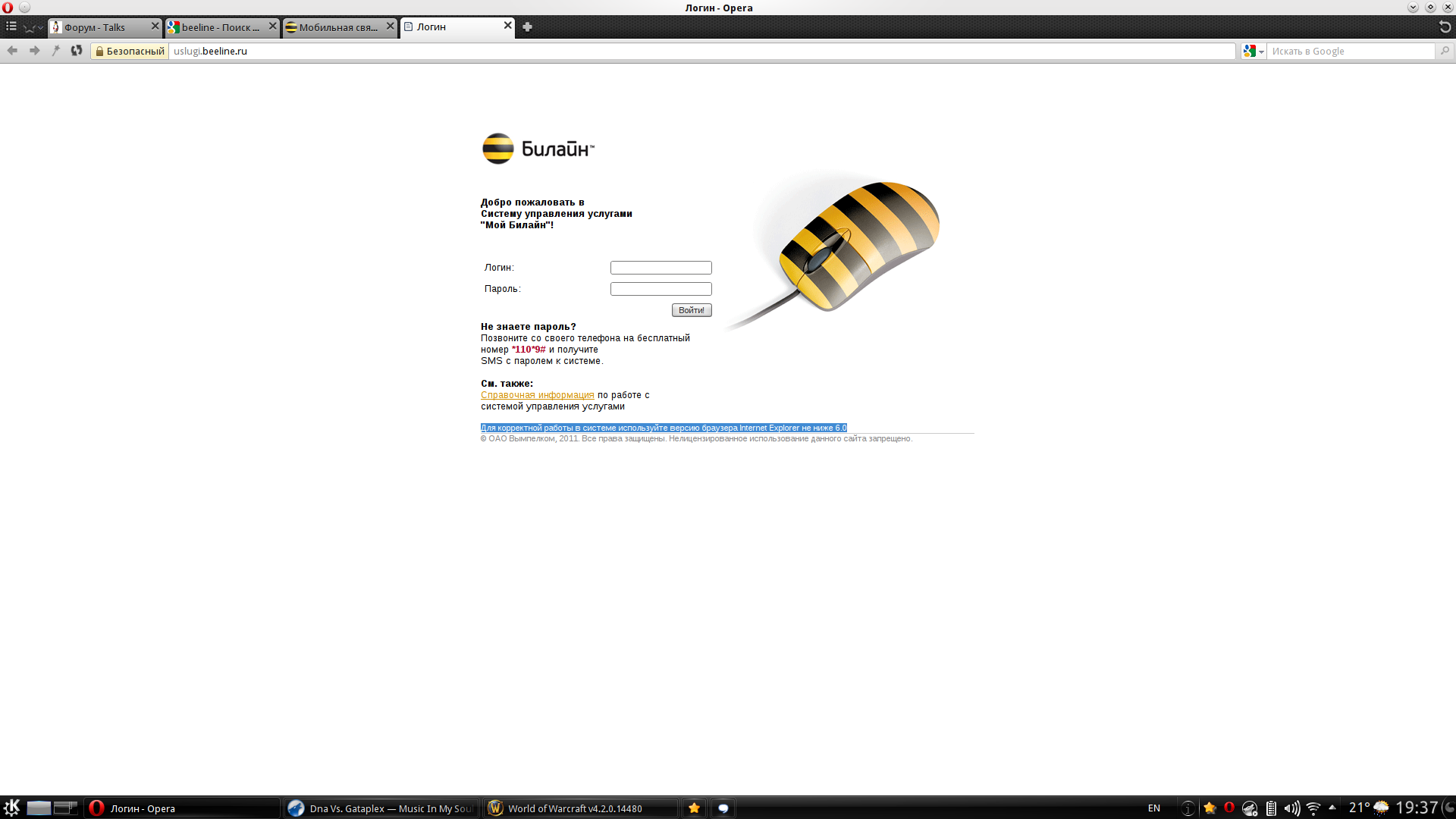Close the Форум - Talks tab
1456x819 pixels.
pyautogui.click(x=155, y=27)
